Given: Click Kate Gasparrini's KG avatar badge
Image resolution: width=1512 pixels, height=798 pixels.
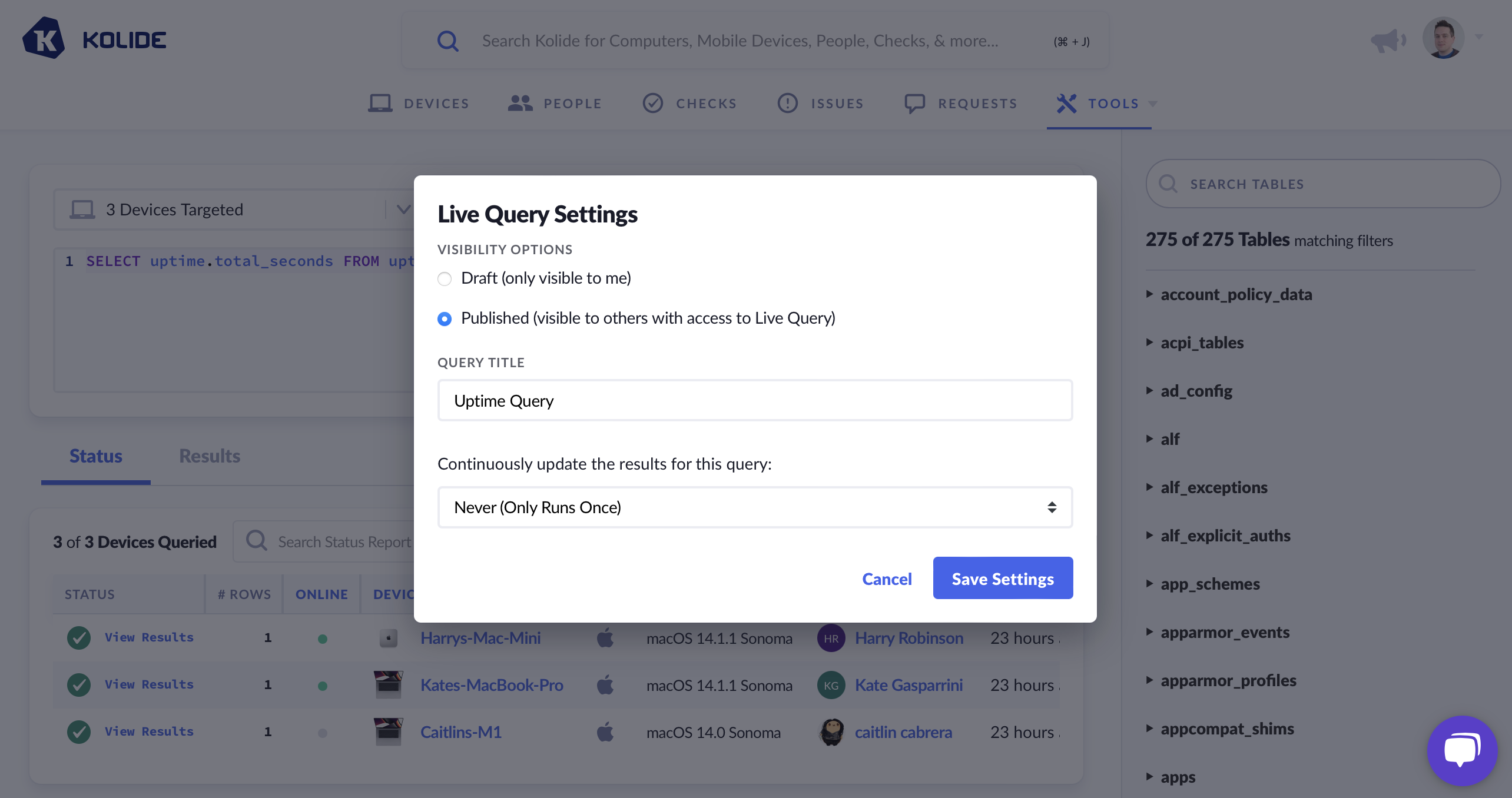Looking at the screenshot, I should pyautogui.click(x=831, y=686).
